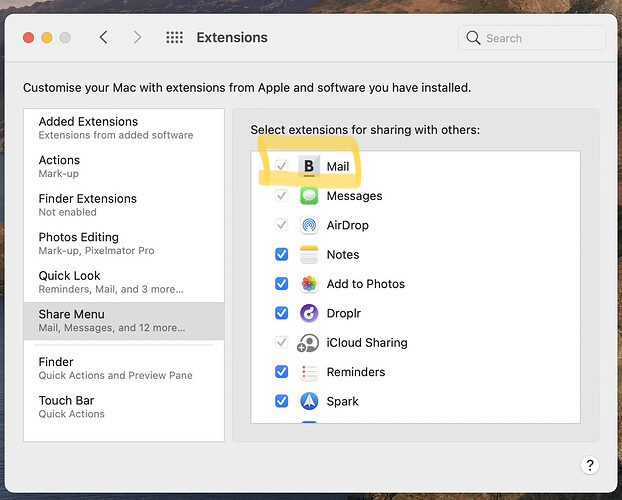
Task: Click the Mail label text
Action: click(x=338, y=166)
